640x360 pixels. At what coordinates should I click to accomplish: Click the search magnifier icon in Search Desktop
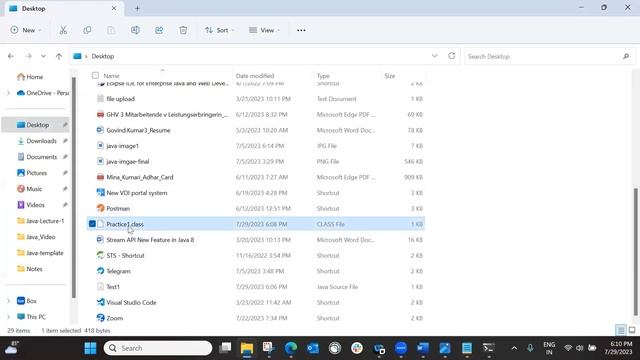point(626,56)
